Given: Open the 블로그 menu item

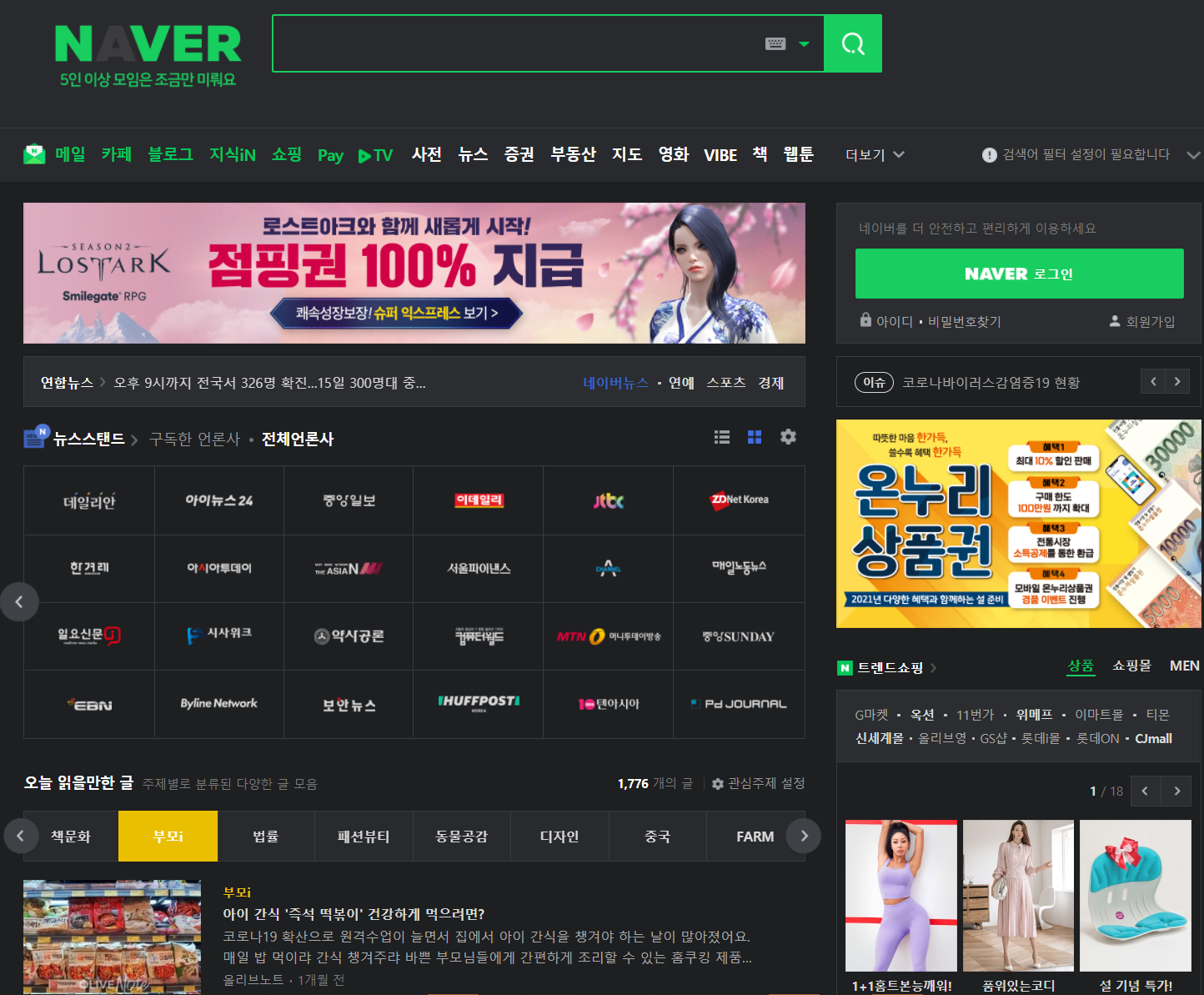Looking at the screenshot, I should (x=170, y=154).
